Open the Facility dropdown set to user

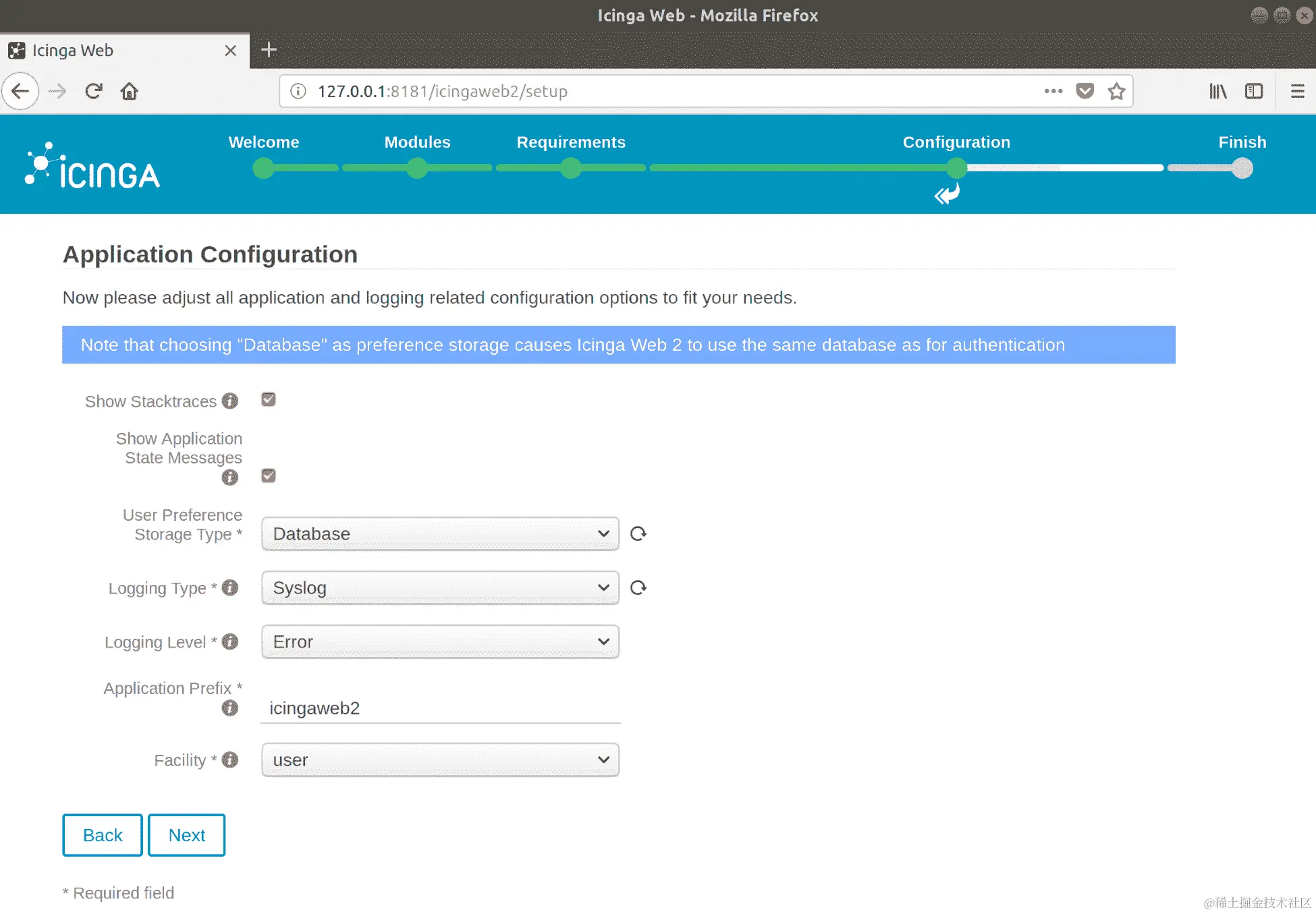pyautogui.click(x=440, y=760)
